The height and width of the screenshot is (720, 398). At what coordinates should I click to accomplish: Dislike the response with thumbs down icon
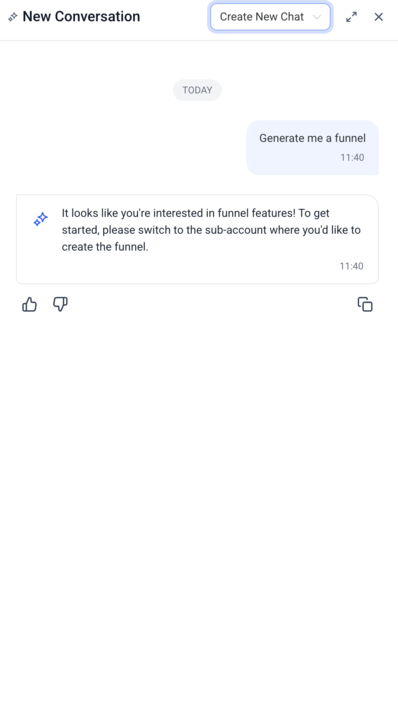click(60, 304)
